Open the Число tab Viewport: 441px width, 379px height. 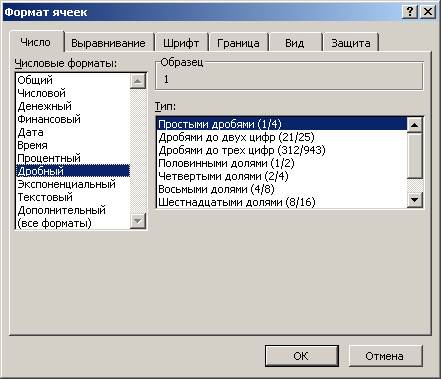[x=36, y=42]
